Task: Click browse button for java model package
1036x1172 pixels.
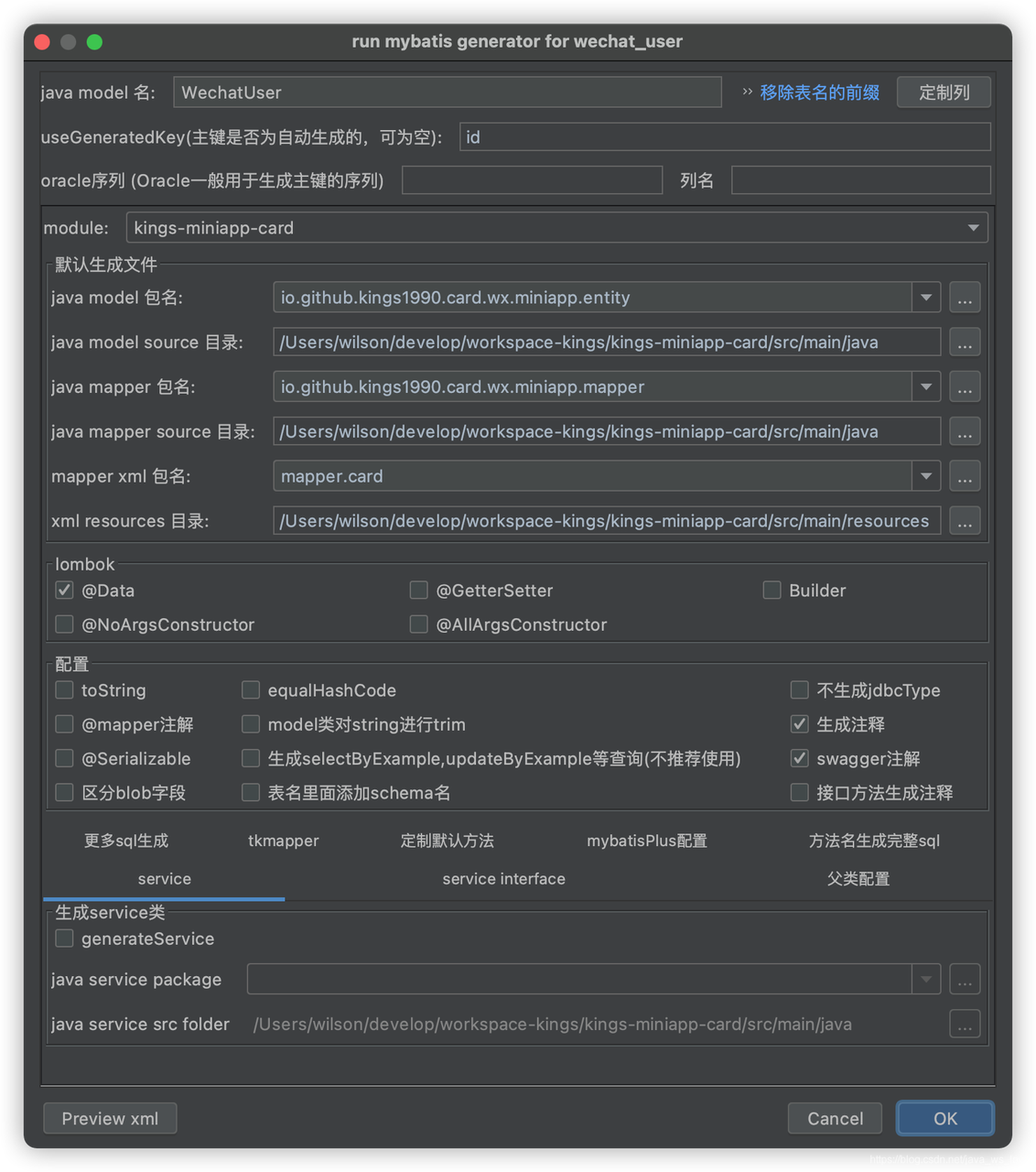Action: (x=965, y=298)
